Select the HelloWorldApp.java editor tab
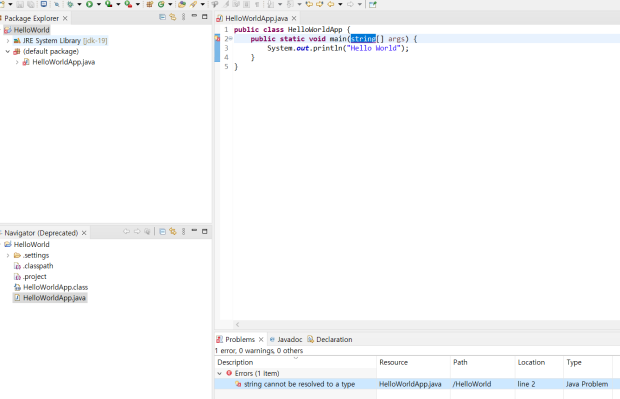The image size is (620, 399). [x=256, y=18]
